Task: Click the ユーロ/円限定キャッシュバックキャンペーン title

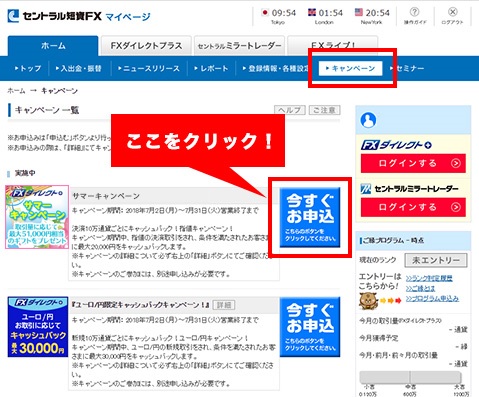Action: [141, 305]
